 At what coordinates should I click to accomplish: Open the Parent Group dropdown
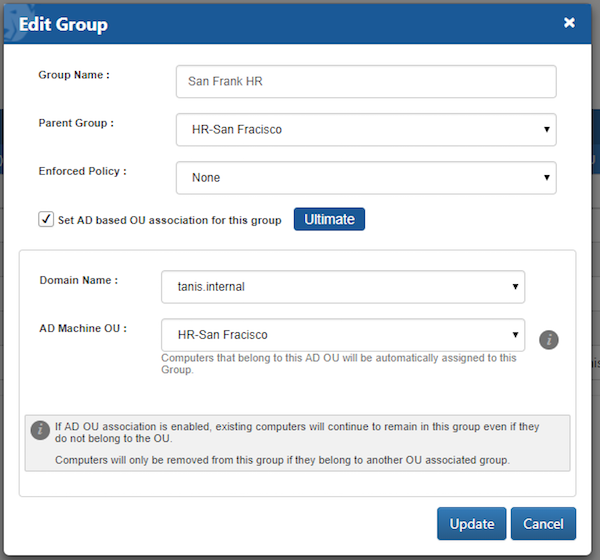coord(365,129)
